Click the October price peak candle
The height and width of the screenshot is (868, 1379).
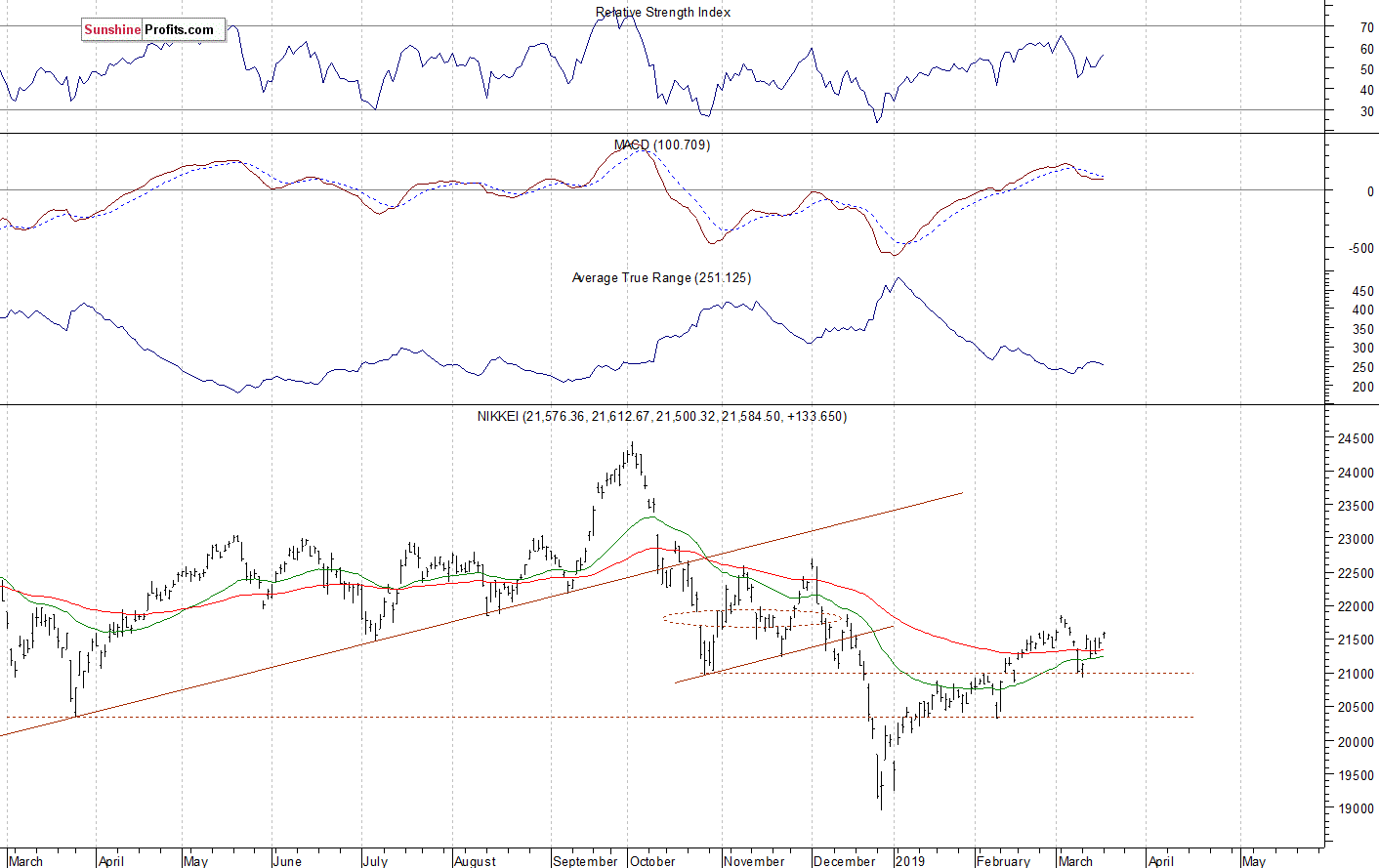(x=632, y=451)
